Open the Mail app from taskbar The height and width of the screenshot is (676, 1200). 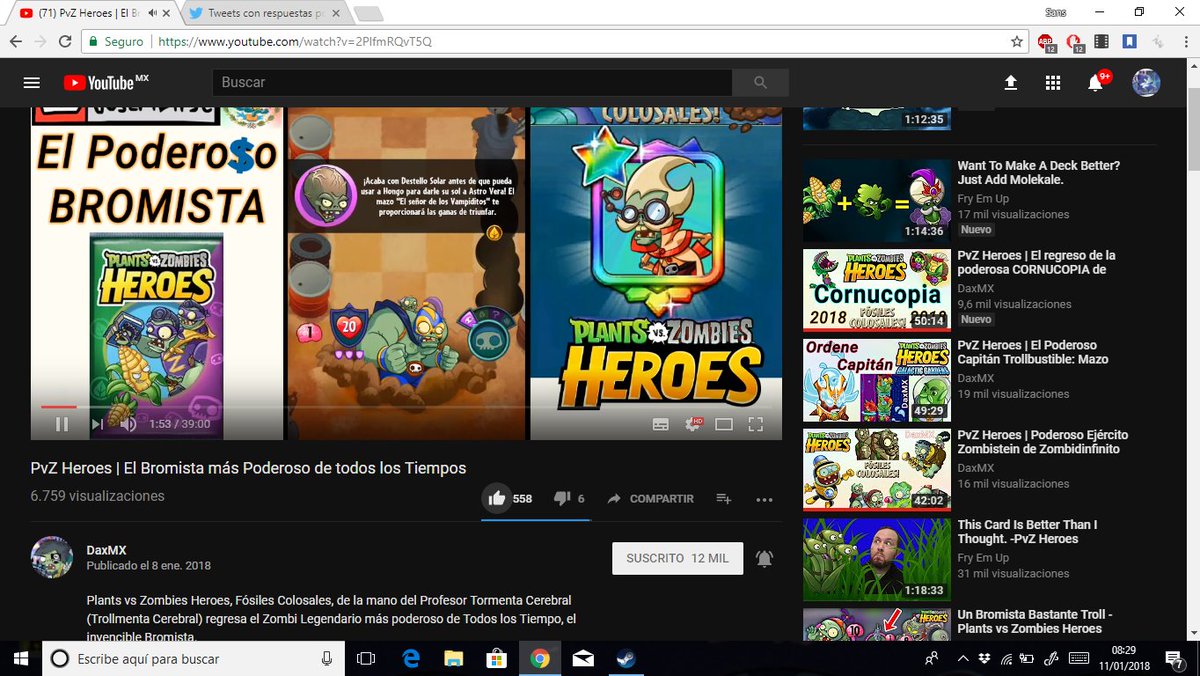[x=583, y=658]
